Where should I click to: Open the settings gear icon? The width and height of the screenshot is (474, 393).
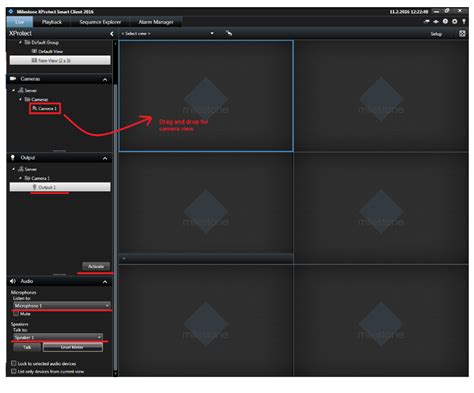click(x=454, y=21)
